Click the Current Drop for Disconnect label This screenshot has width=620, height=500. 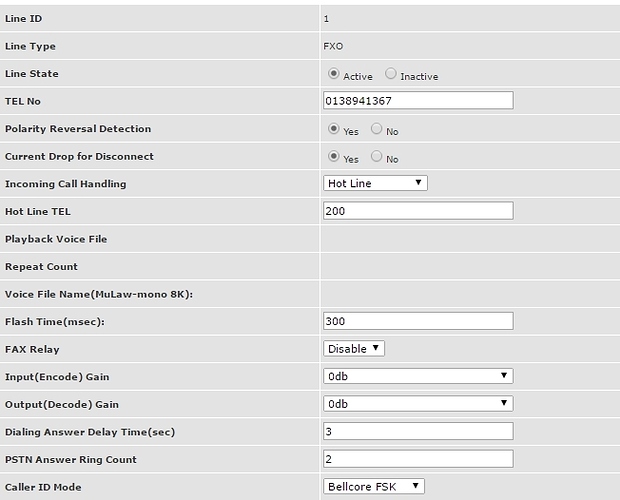pyautogui.click(x=79, y=157)
